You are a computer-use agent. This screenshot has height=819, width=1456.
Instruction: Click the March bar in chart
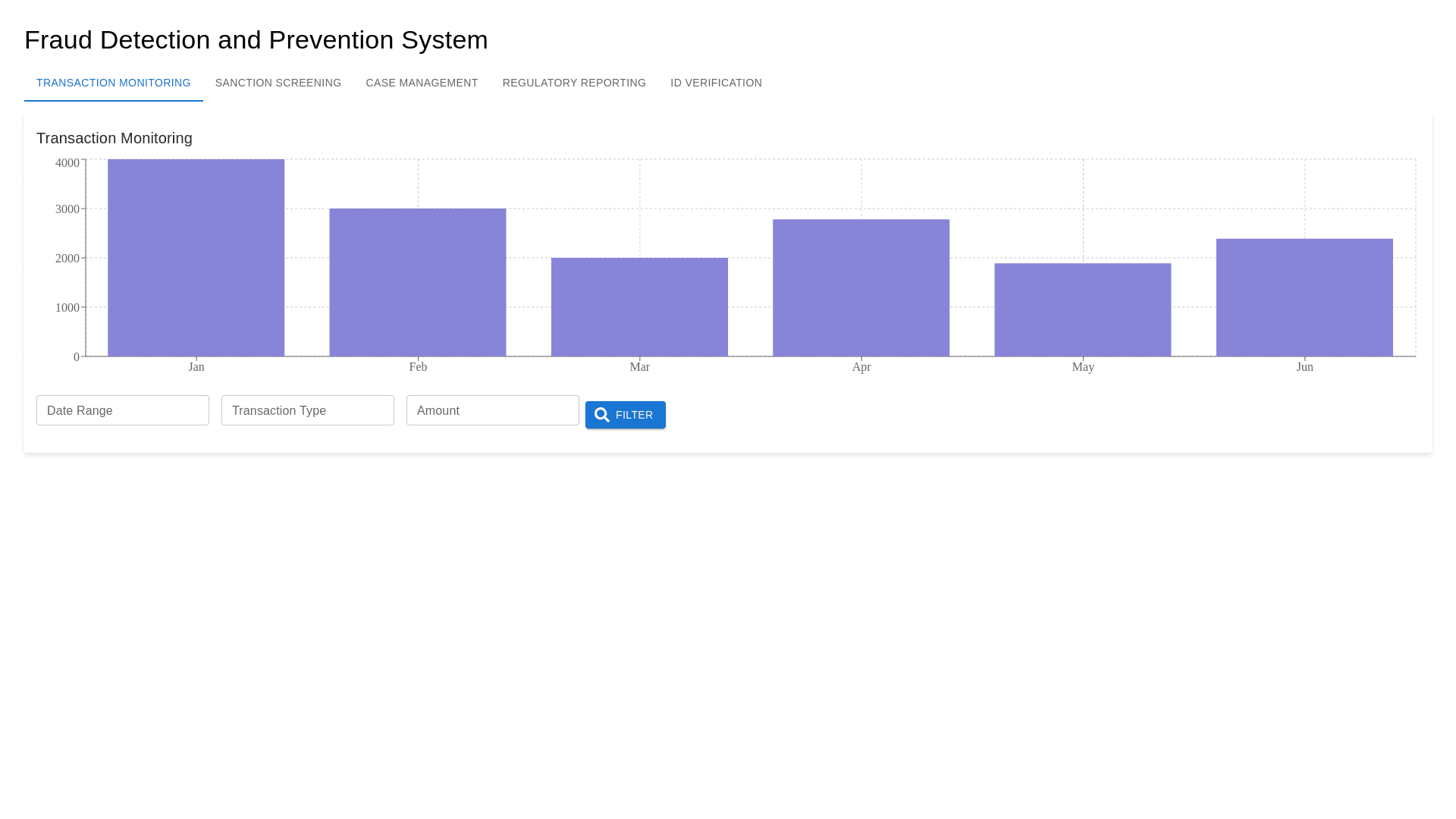pyautogui.click(x=639, y=307)
